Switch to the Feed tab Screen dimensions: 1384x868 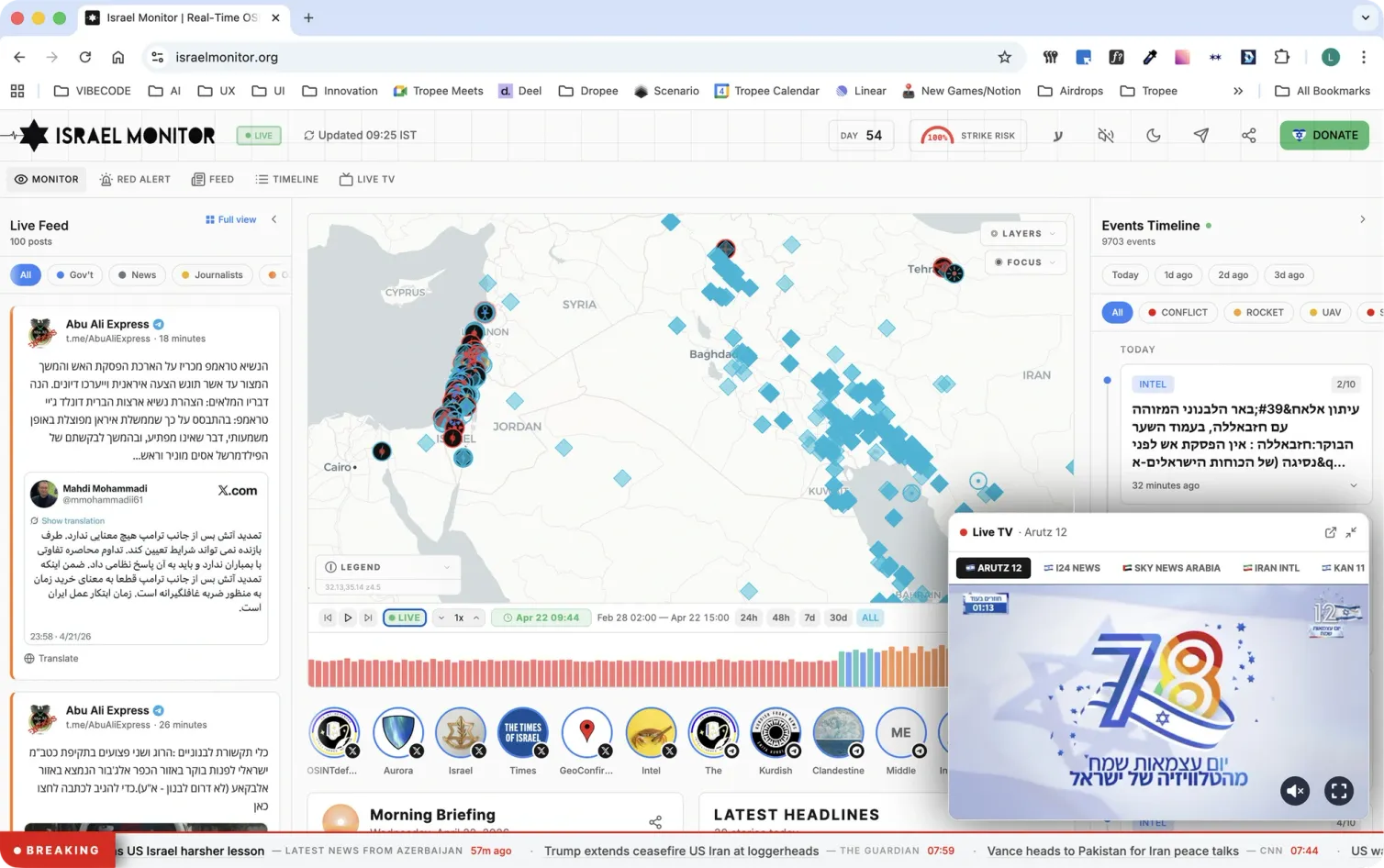212,180
